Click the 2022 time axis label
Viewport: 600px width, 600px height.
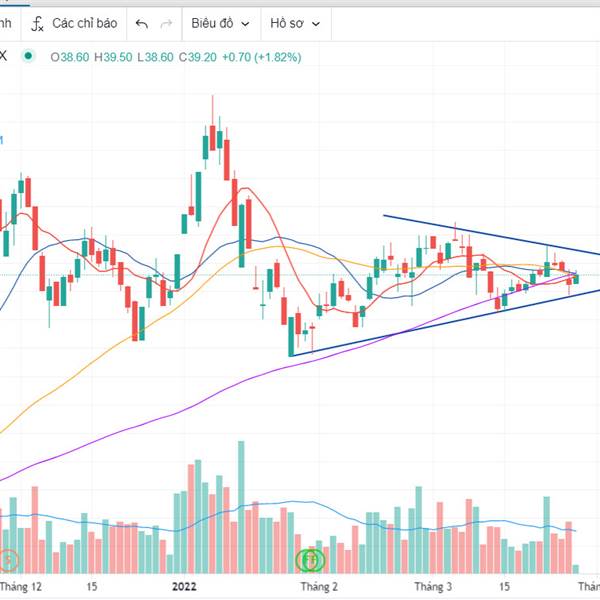click(184, 587)
